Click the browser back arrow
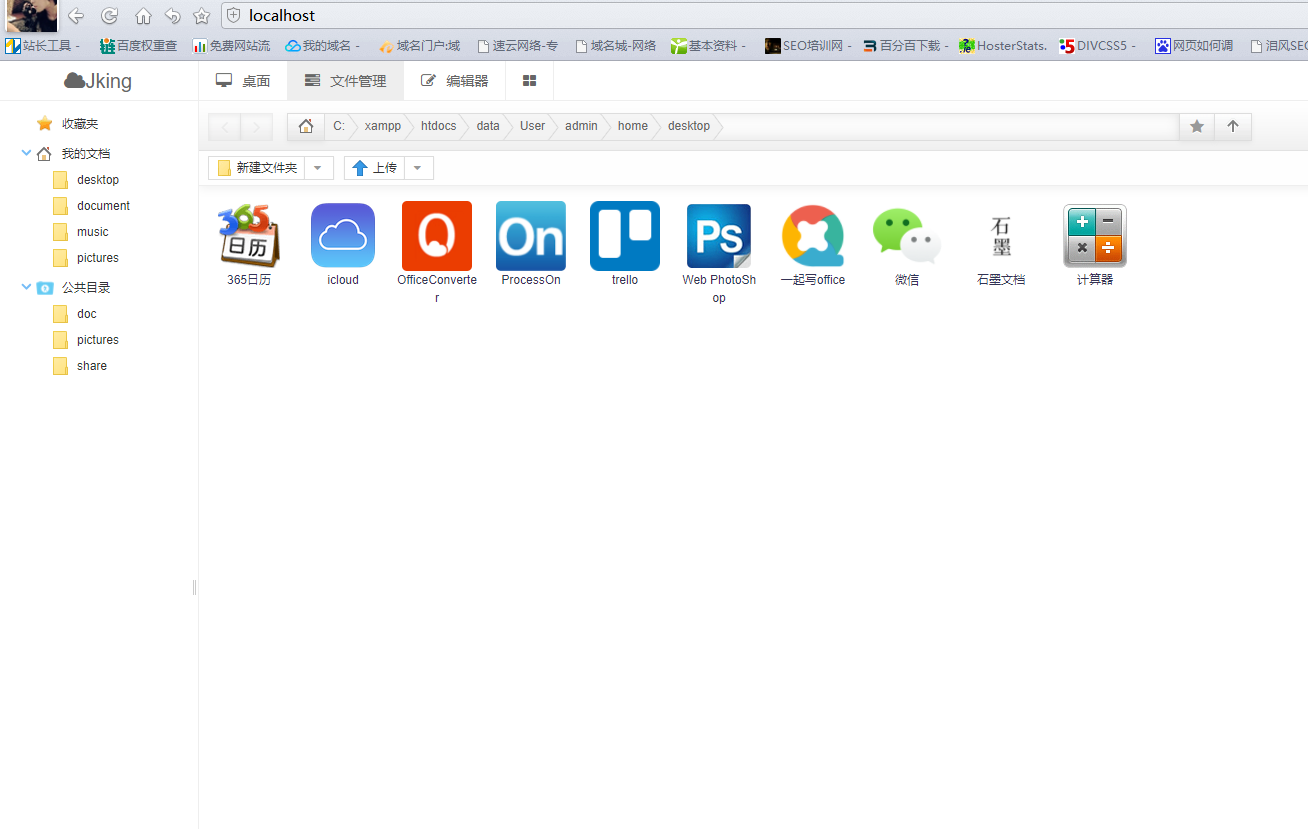The width and height of the screenshot is (1308, 829). point(76,16)
